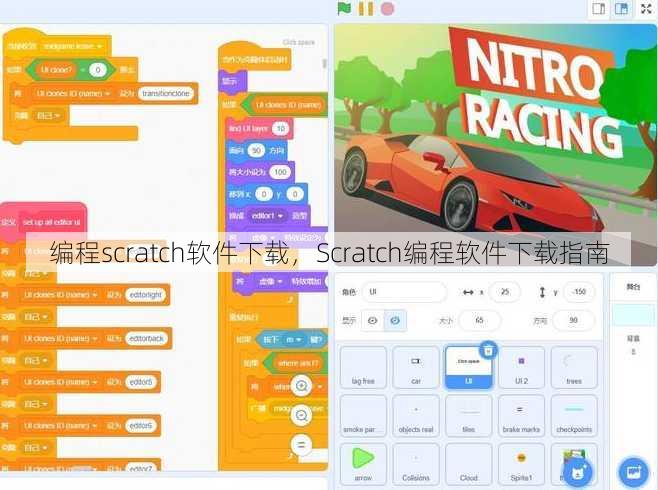Viewport: 658px width, 490px height.
Task: Open the choose a sprite cat button
Action: [x=578, y=472]
